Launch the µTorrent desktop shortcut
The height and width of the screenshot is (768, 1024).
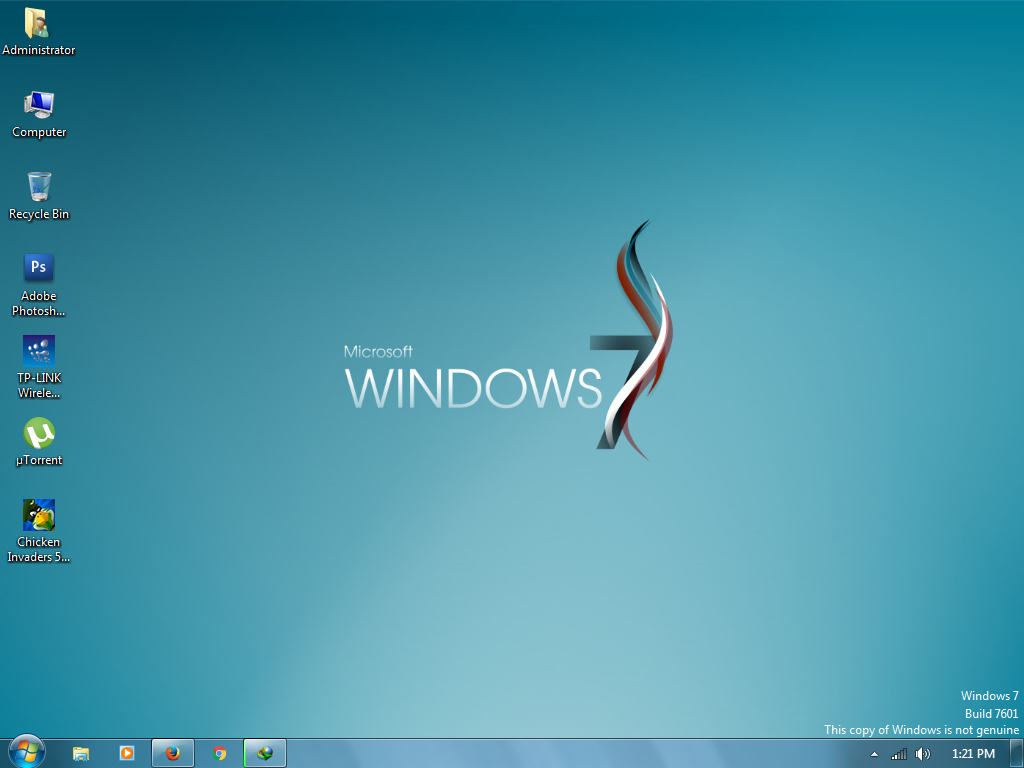(38, 432)
